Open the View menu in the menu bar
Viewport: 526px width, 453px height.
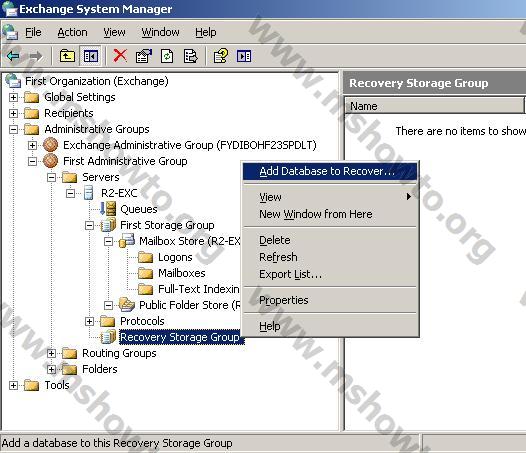point(114,32)
